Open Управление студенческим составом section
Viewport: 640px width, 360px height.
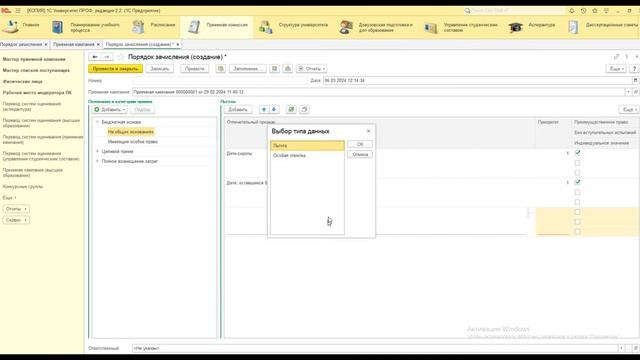point(461,27)
